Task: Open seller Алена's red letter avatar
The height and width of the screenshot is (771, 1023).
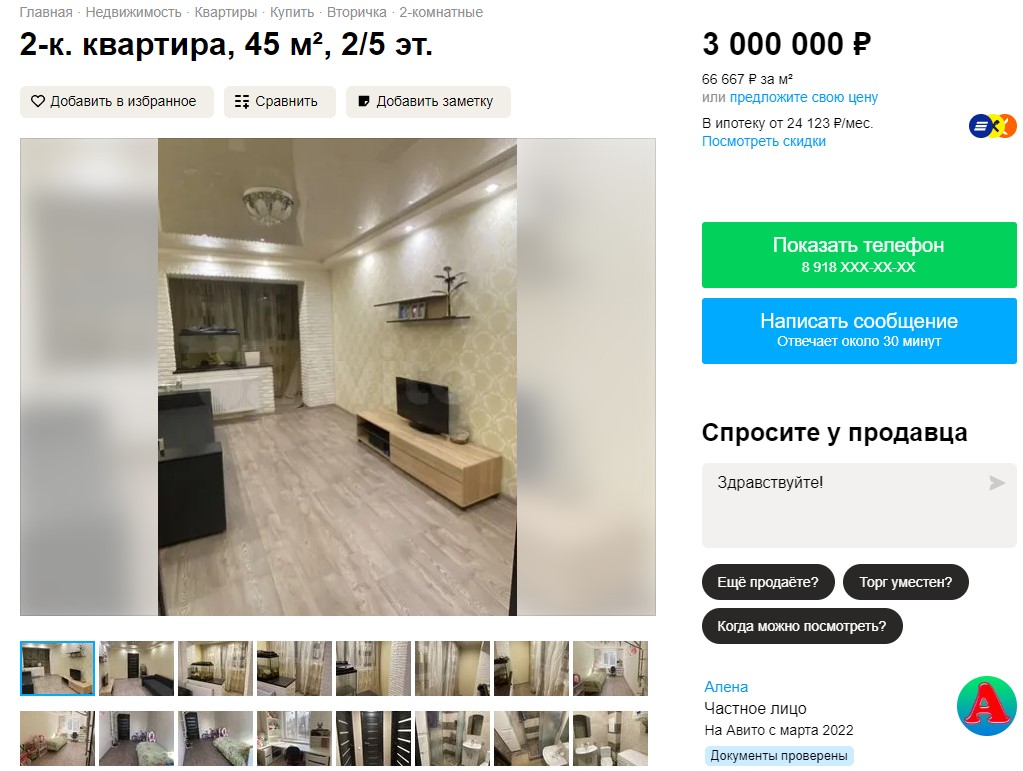Action: [986, 706]
